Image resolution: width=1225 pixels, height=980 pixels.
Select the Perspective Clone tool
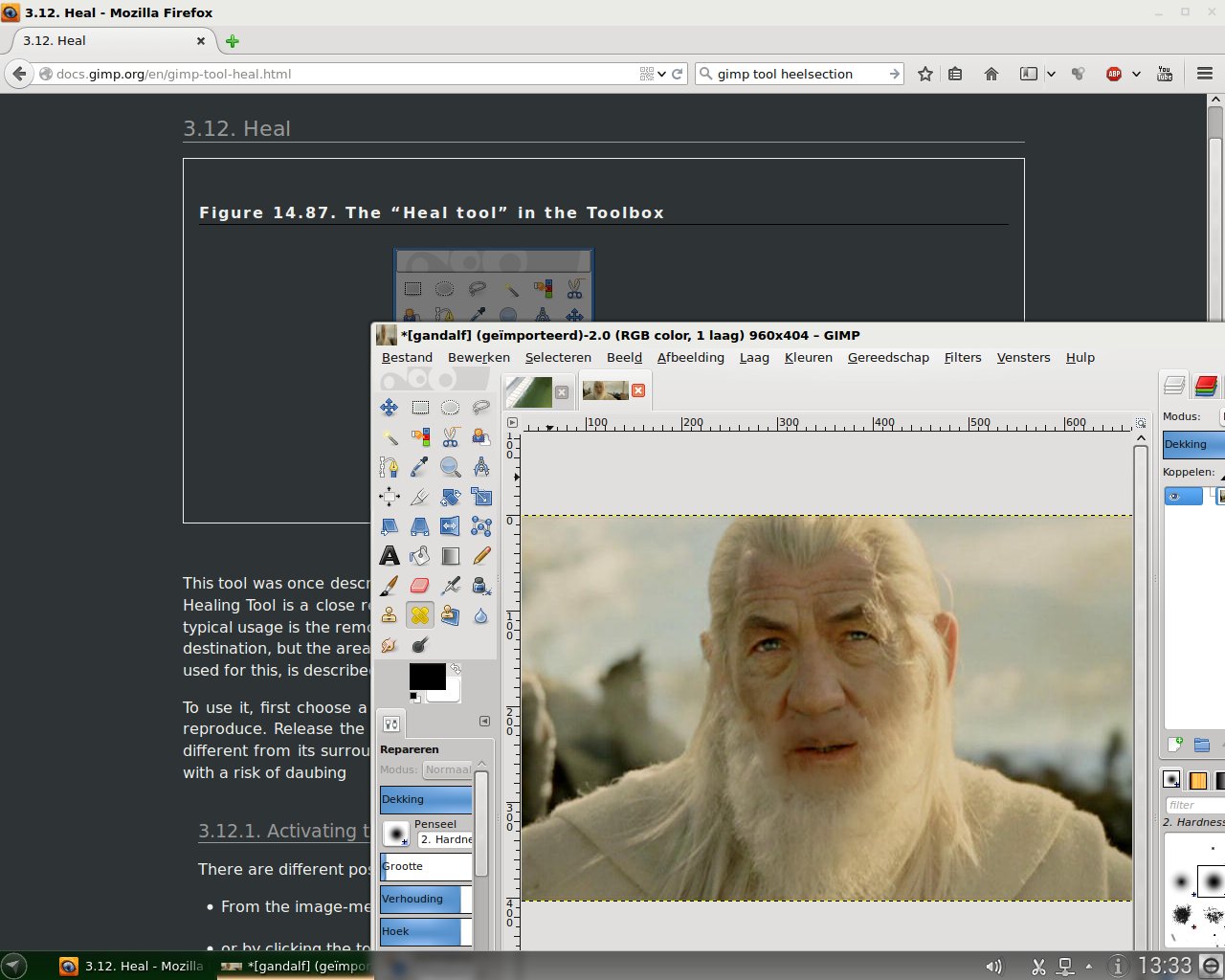(450, 615)
